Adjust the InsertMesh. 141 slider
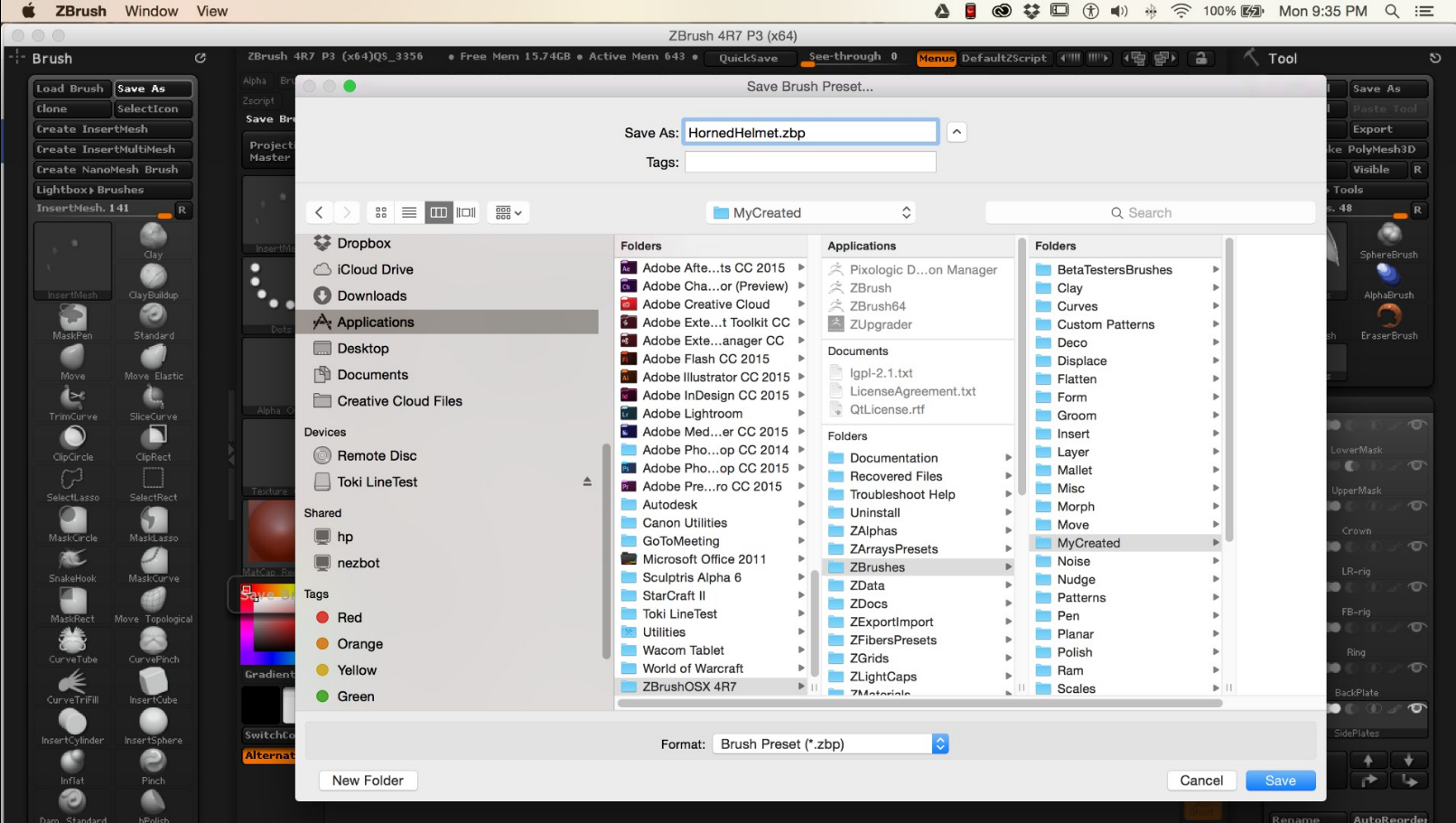This screenshot has height=823, width=1456. tap(104, 209)
